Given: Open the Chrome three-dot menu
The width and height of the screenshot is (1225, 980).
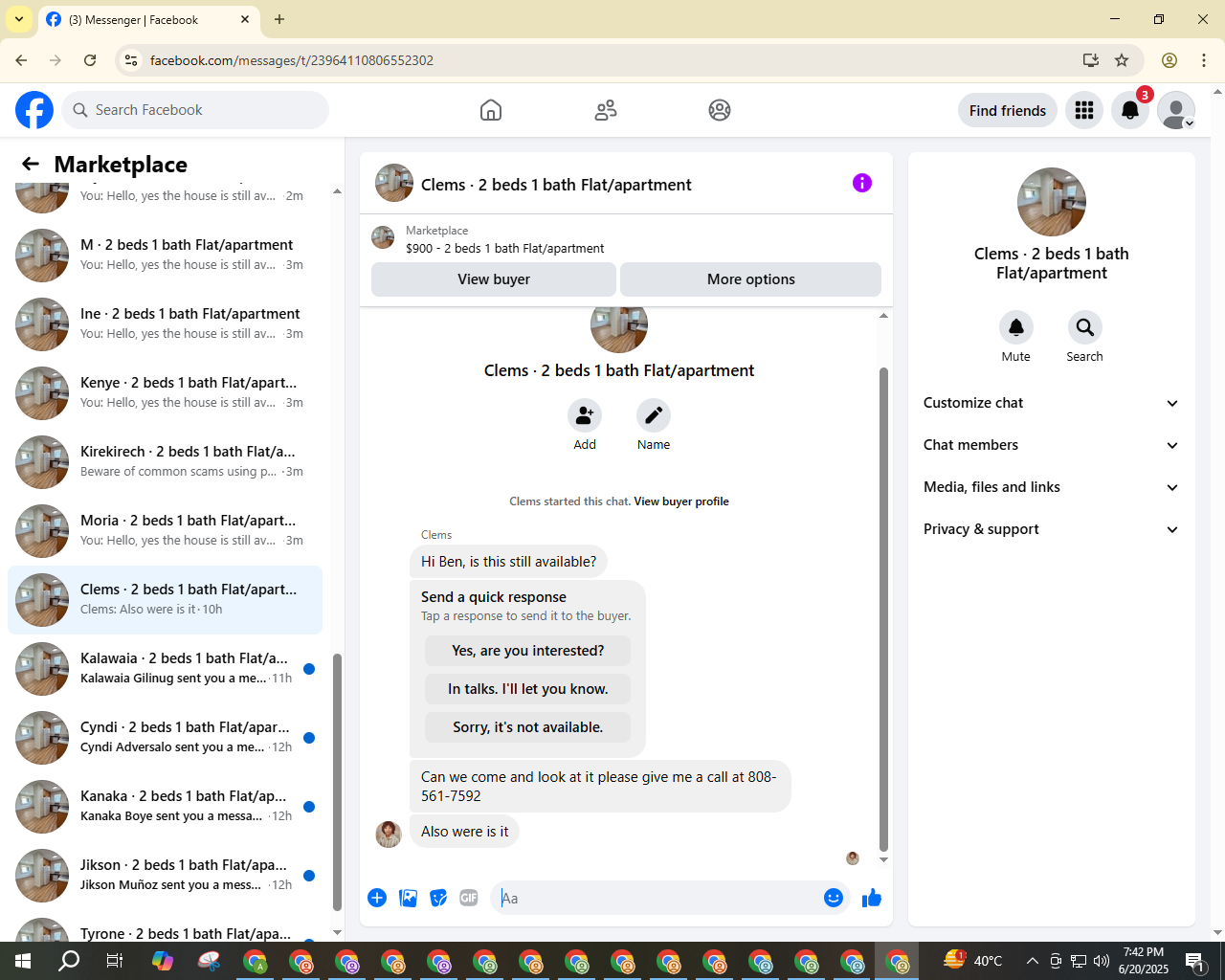Looking at the screenshot, I should click(x=1204, y=60).
